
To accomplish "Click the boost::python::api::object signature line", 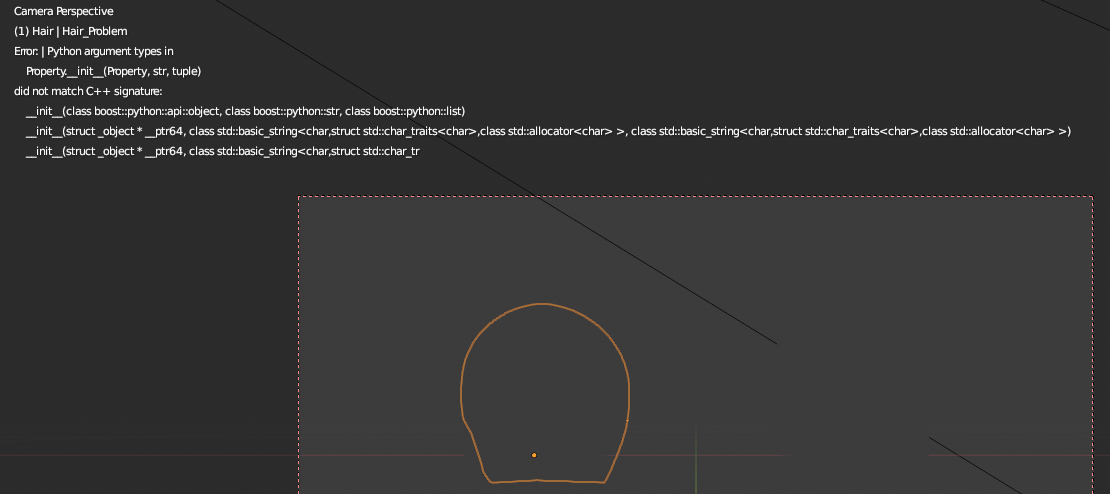I will pyautogui.click(x=244, y=111).
